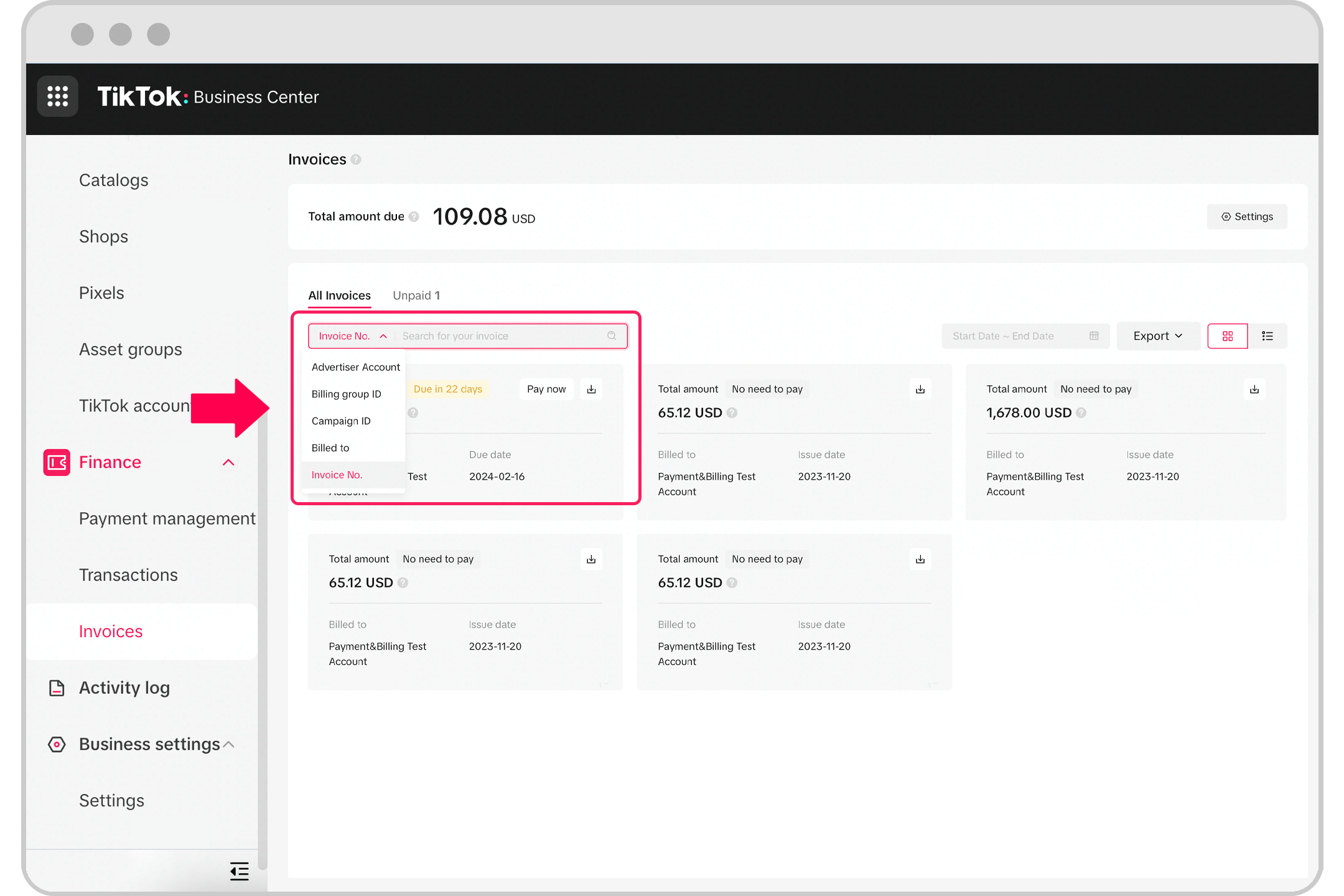Viewport: 1344px width, 896px height.
Task: Click the search magnifier in the invoice search bar
Action: 612,336
